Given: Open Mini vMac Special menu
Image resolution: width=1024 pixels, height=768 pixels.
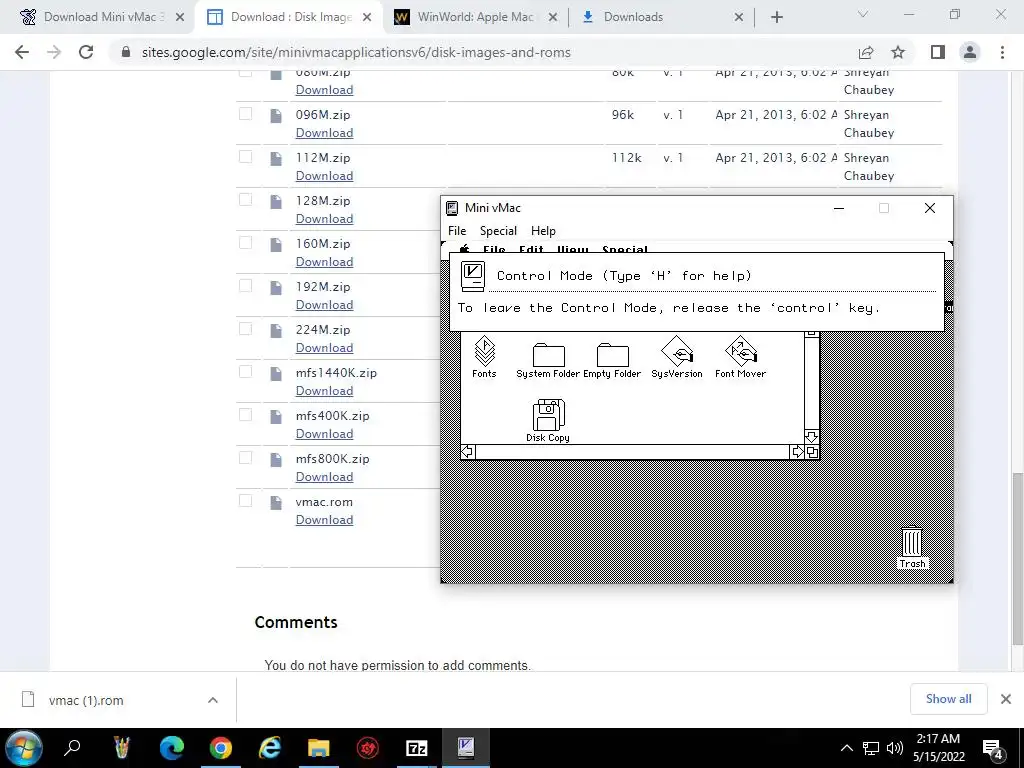Looking at the screenshot, I should [498, 231].
